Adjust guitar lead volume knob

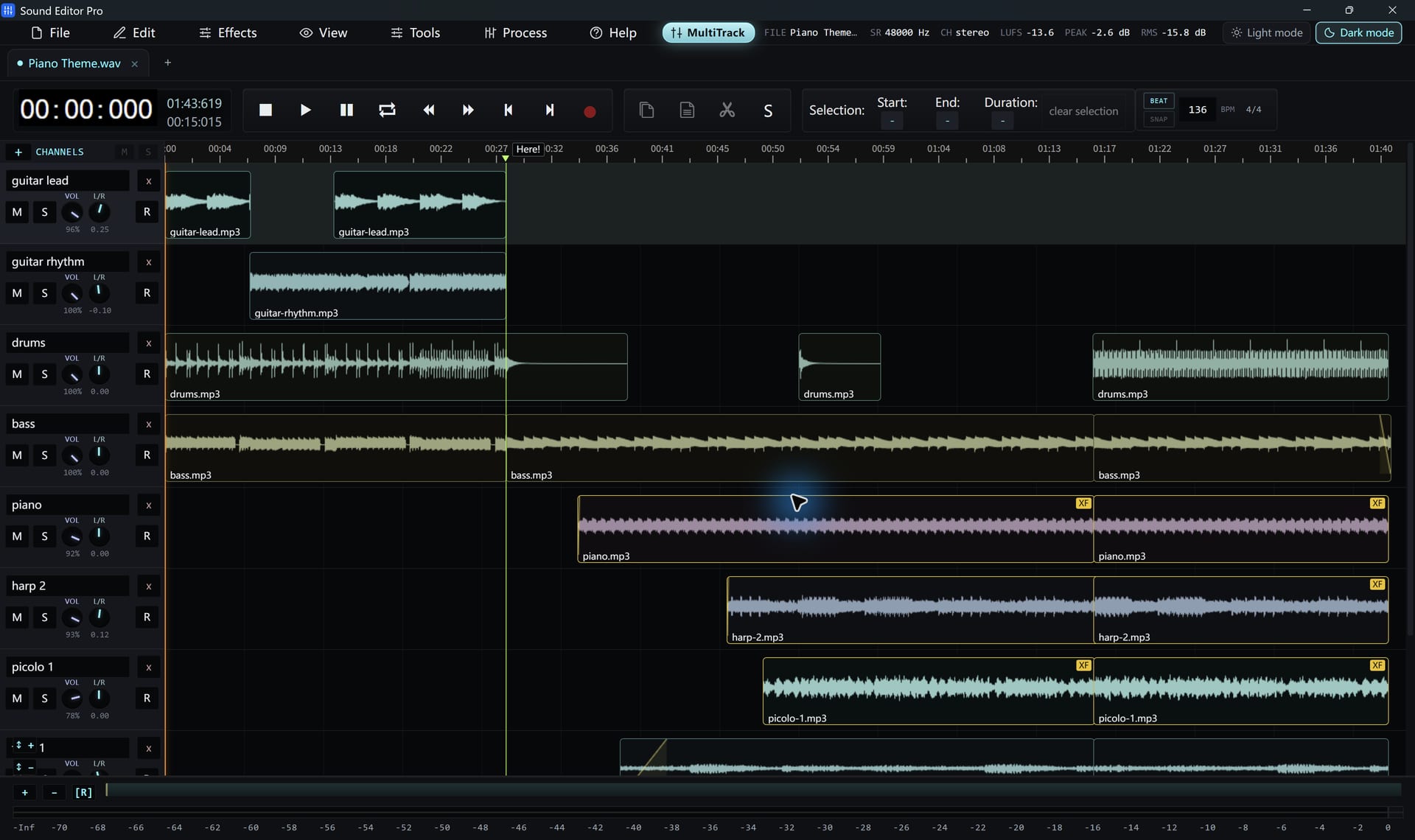pyautogui.click(x=72, y=213)
